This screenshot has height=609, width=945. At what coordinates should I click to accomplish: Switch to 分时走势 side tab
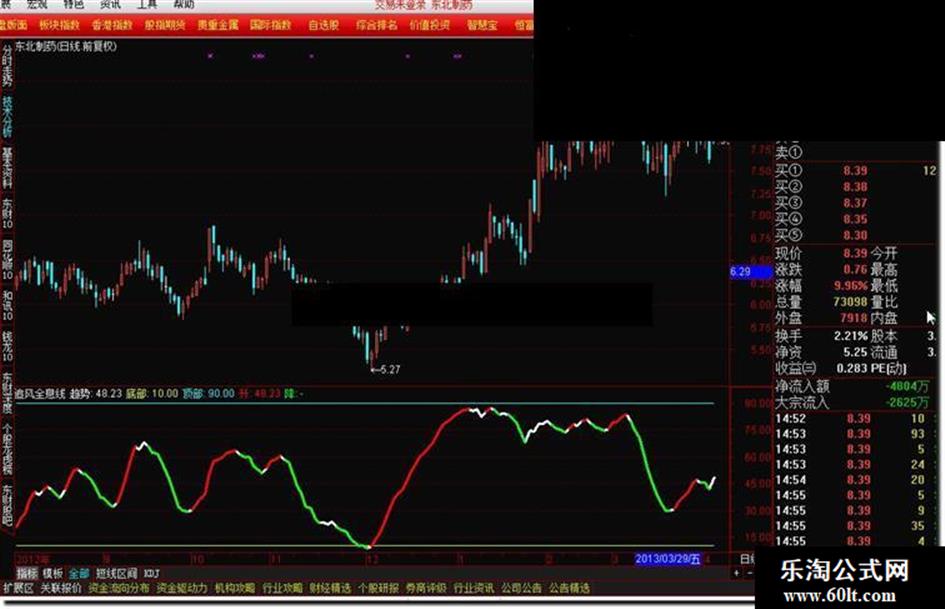(7, 65)
